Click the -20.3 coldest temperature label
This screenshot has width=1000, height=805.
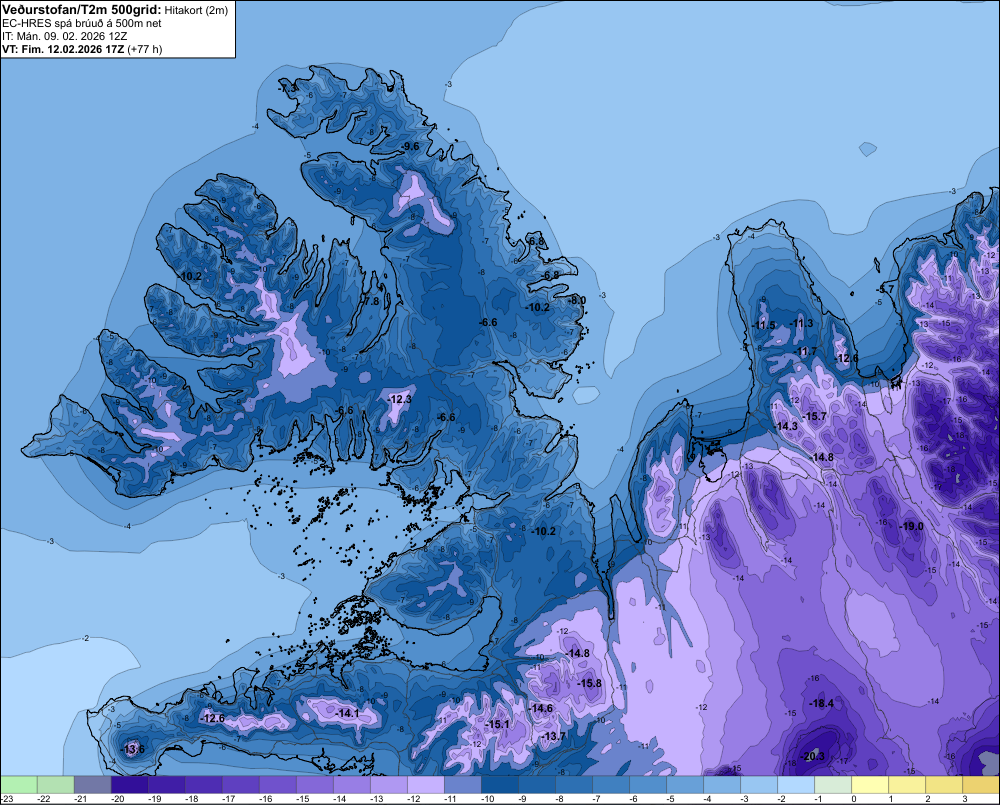pyautogui.click(x=812, y=756)
